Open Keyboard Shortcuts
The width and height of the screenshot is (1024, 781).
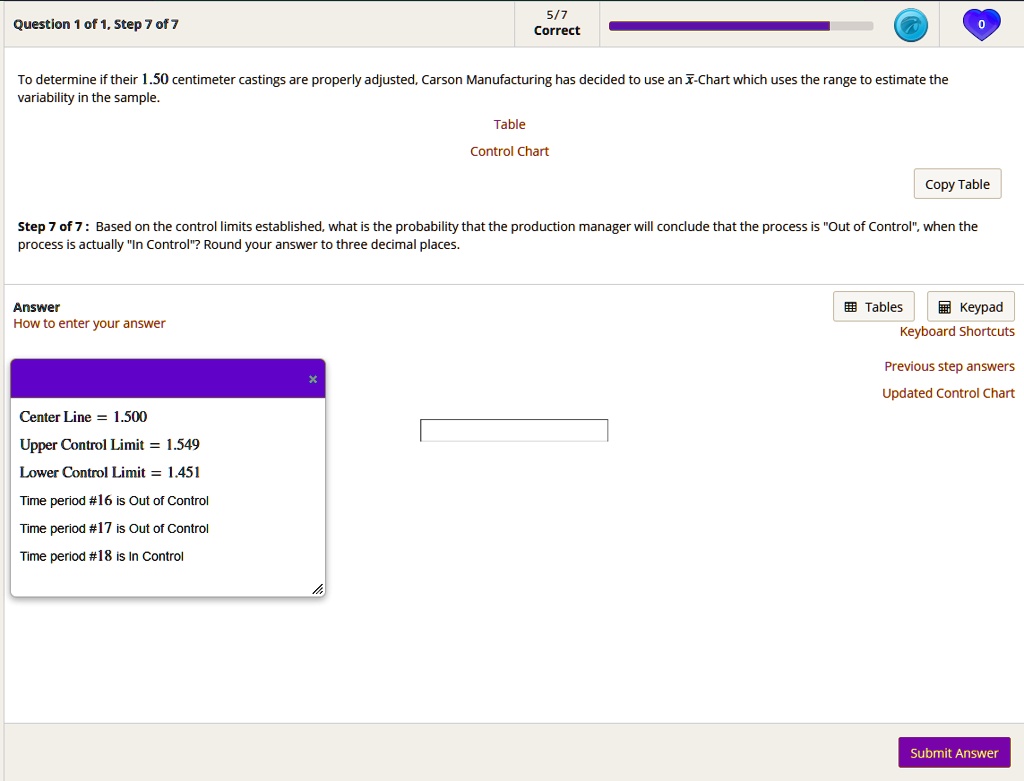[x=956, y=331]
